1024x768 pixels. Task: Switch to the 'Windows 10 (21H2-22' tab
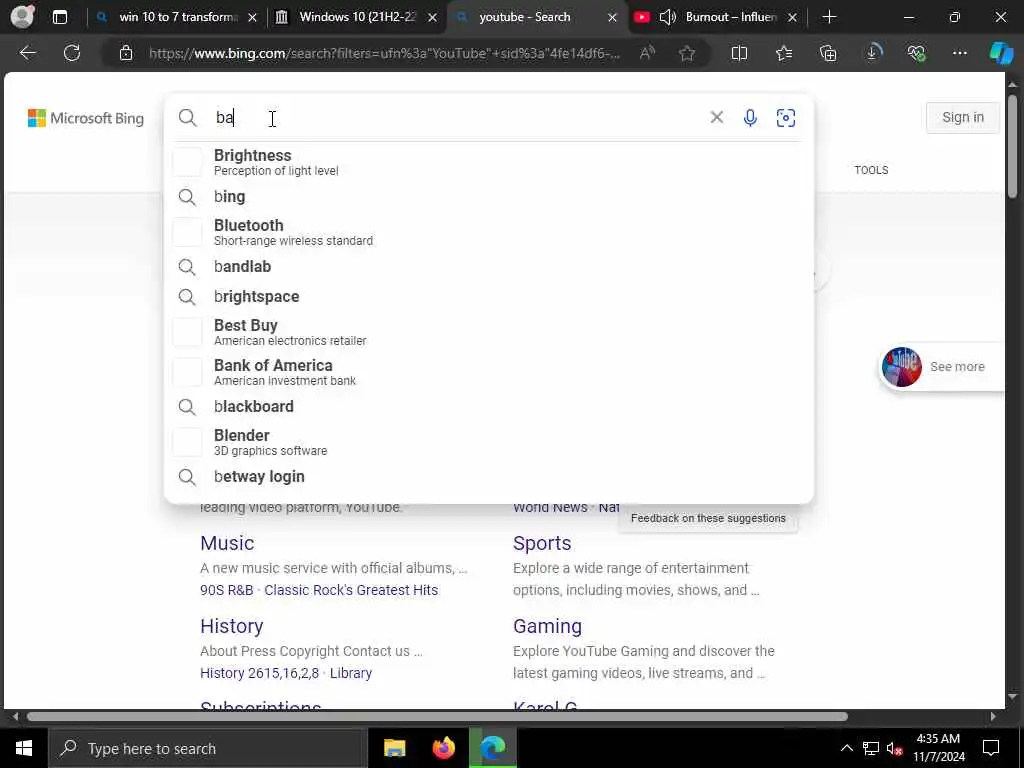[357, 18]
